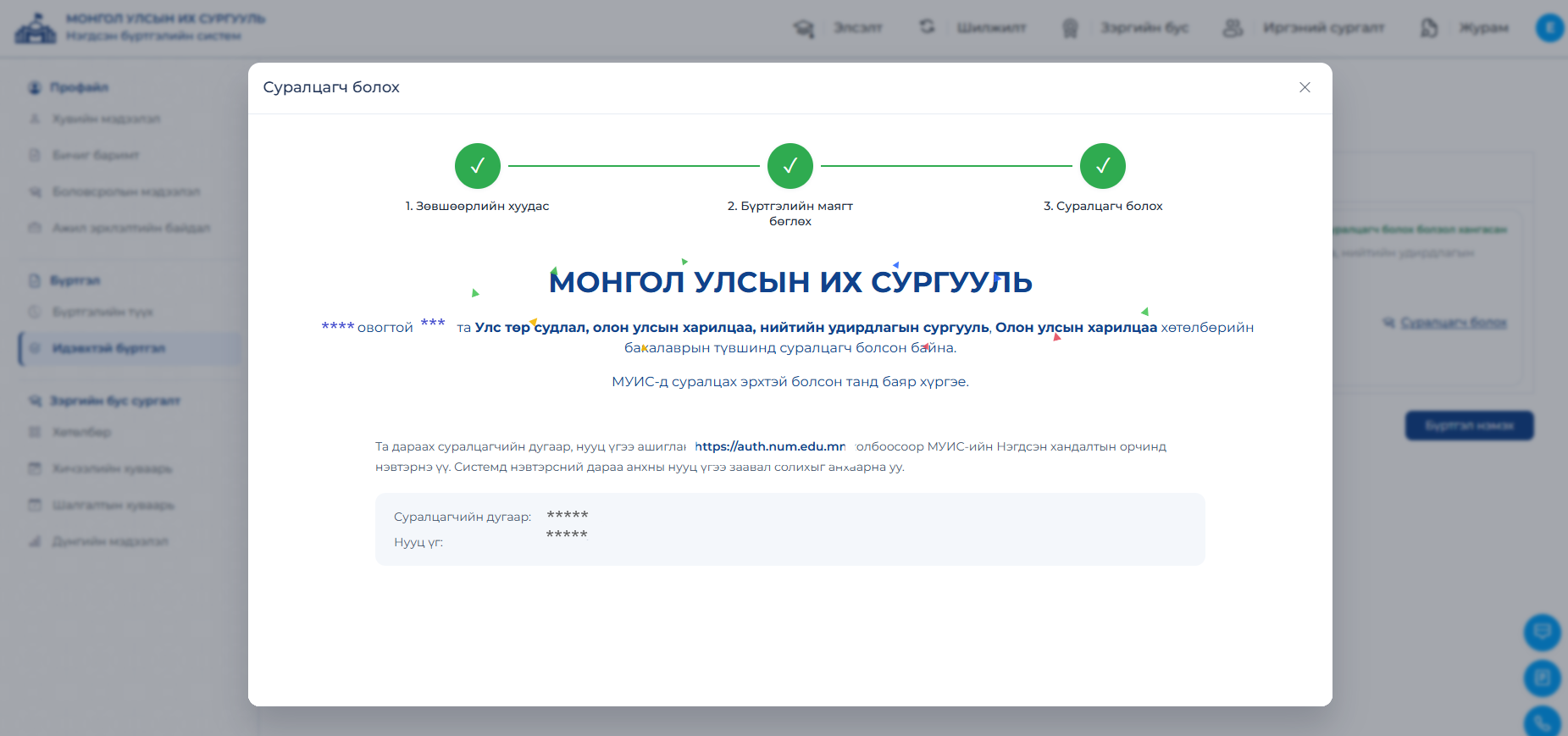Image resolution: width=1568 pixels, height=736 pixels.
Task: Open Ажил эрхлэлтийн байдал in the sidebar
Action: [131, 229]
